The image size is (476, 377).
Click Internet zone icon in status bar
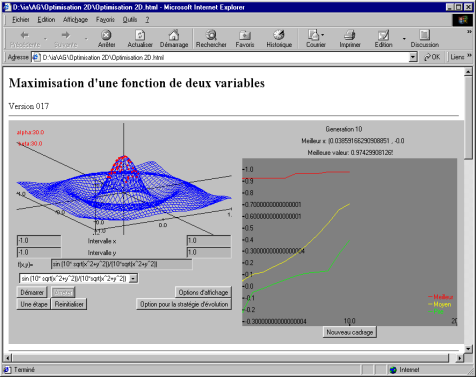(393, 370)
